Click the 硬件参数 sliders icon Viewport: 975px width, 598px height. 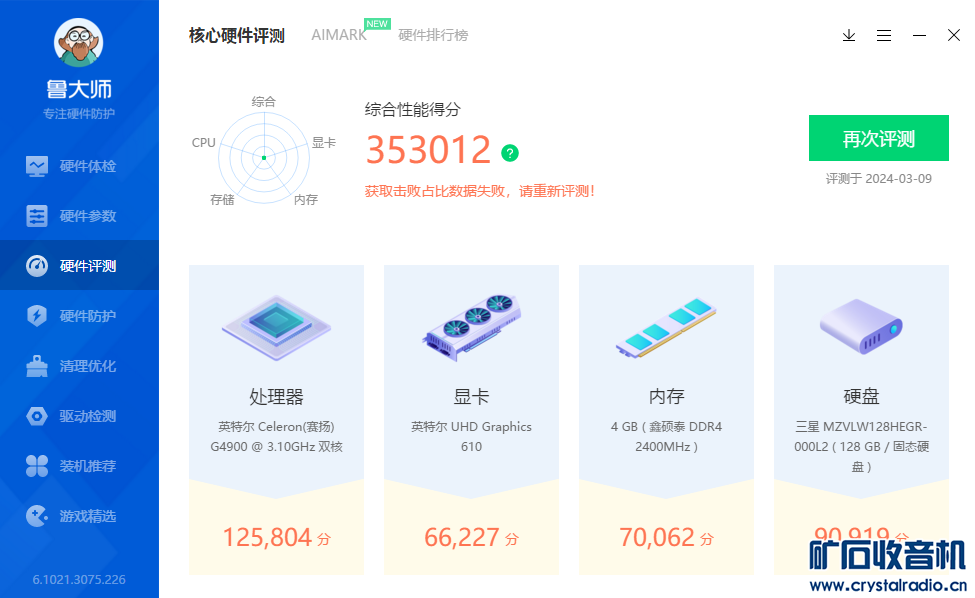37,216
